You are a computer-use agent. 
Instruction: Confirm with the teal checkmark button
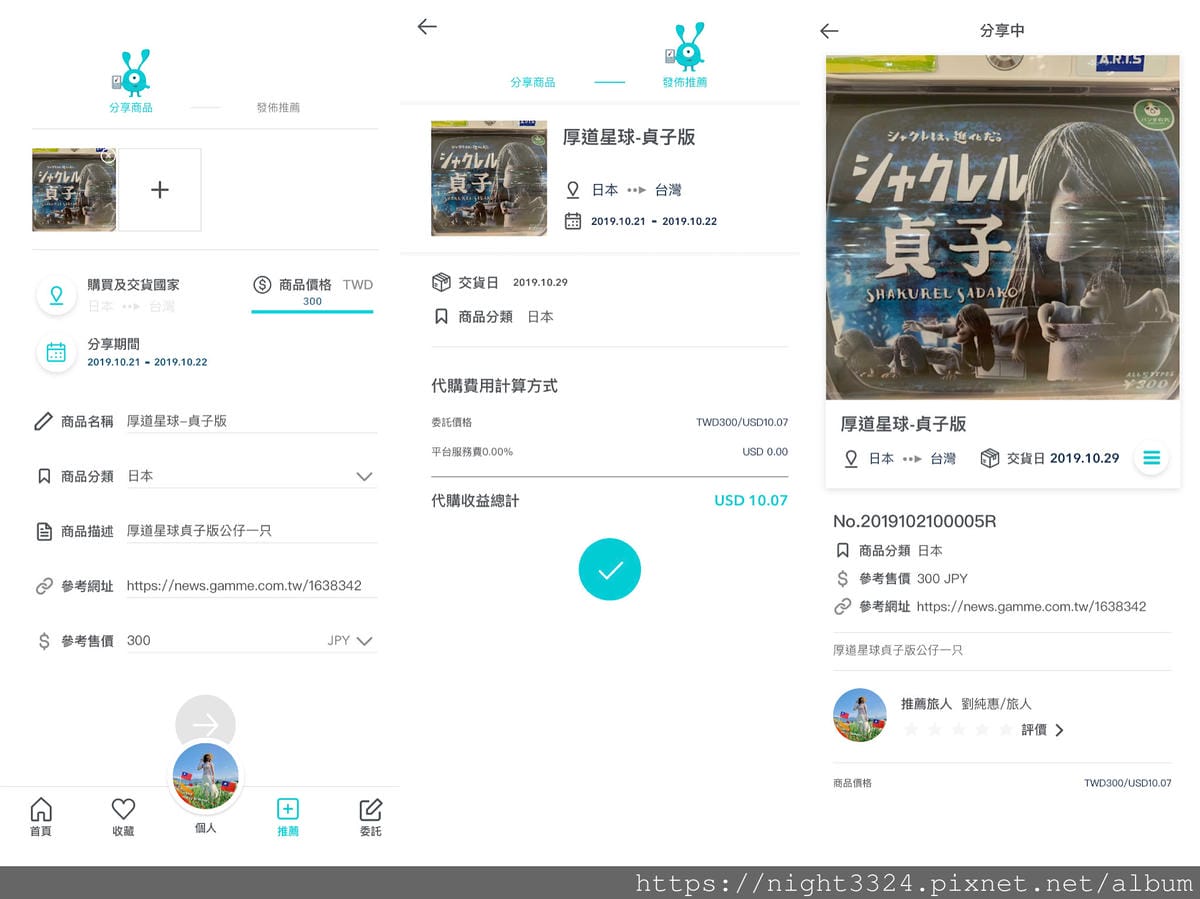(x=609, y=569)
